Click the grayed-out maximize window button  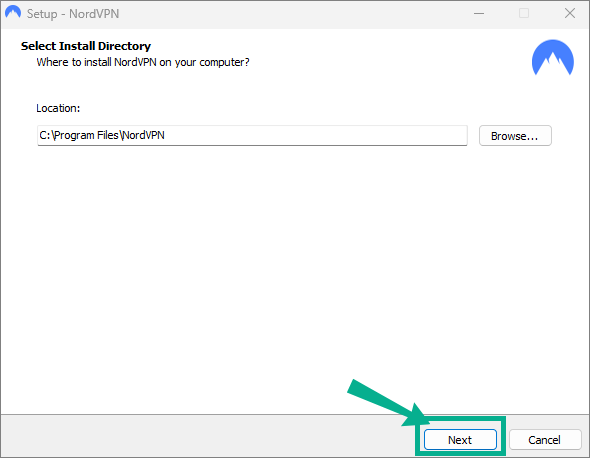click(524, 13)
